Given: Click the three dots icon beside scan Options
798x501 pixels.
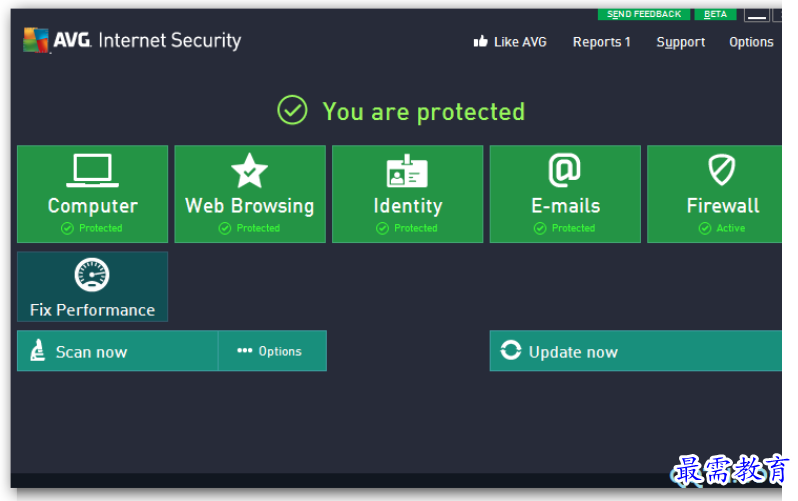Looking at the screenshot, I should tap(245, 350).
